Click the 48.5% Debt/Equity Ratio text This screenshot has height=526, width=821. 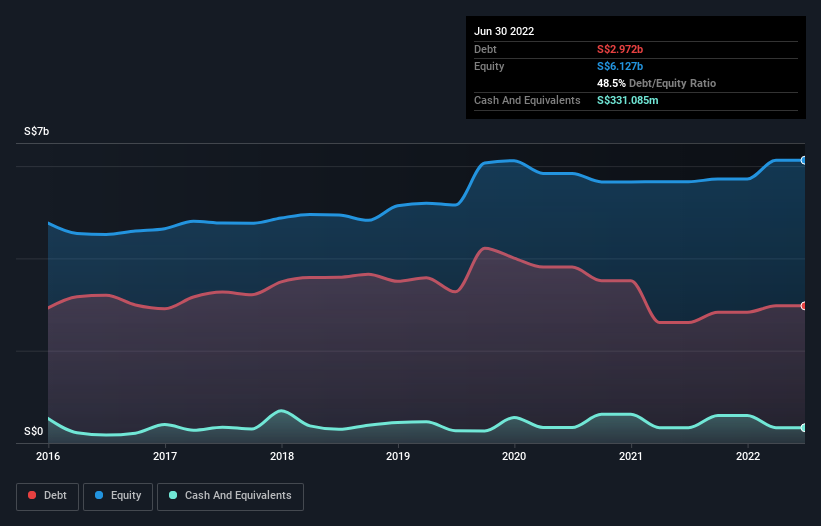(x=657, y=83)
